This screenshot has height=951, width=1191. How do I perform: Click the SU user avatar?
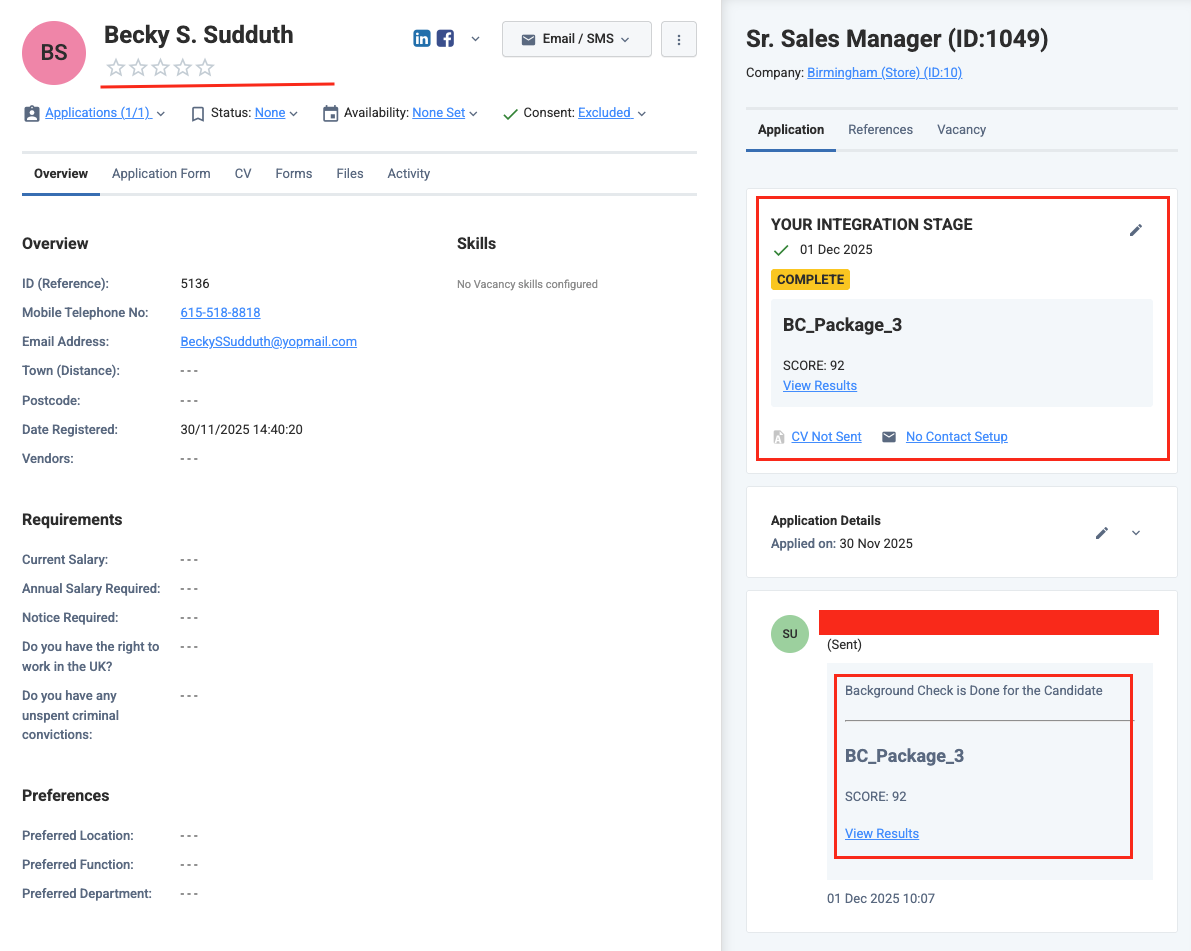[790, 633]
